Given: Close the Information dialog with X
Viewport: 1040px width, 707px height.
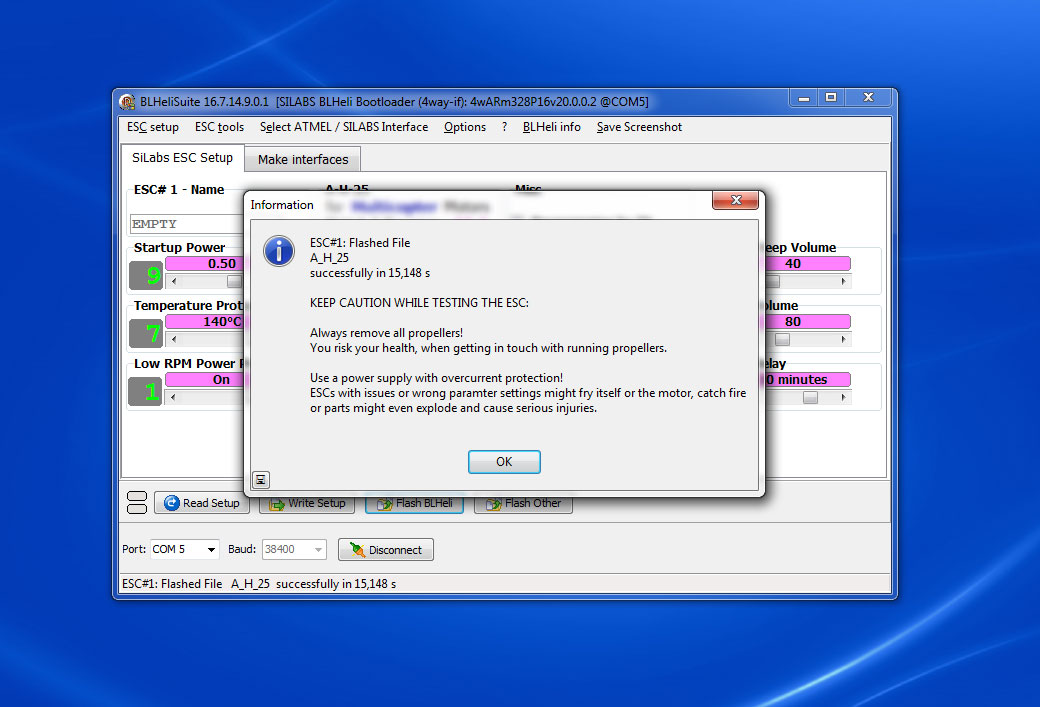Looking at the screenshot, I should (x=735, y=200).
